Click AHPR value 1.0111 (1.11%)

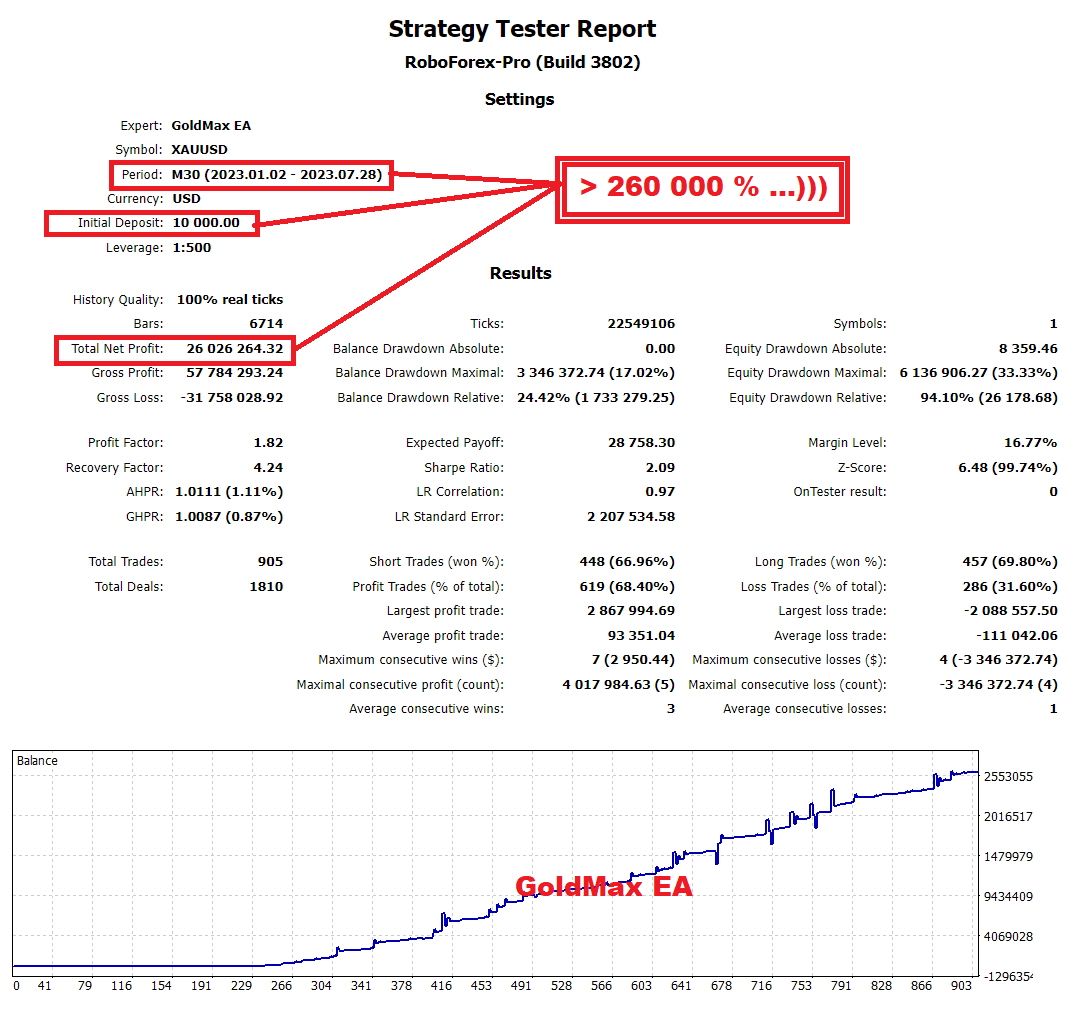229,492
